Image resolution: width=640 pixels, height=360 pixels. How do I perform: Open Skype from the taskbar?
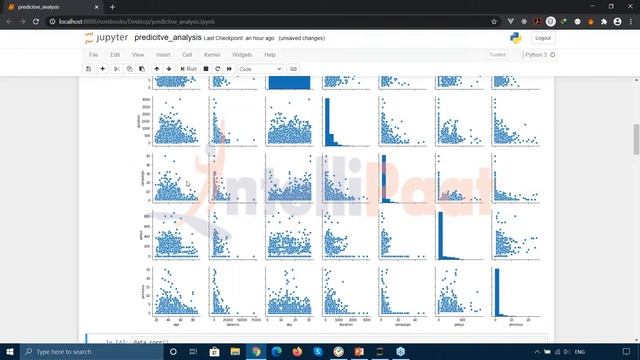318,351
